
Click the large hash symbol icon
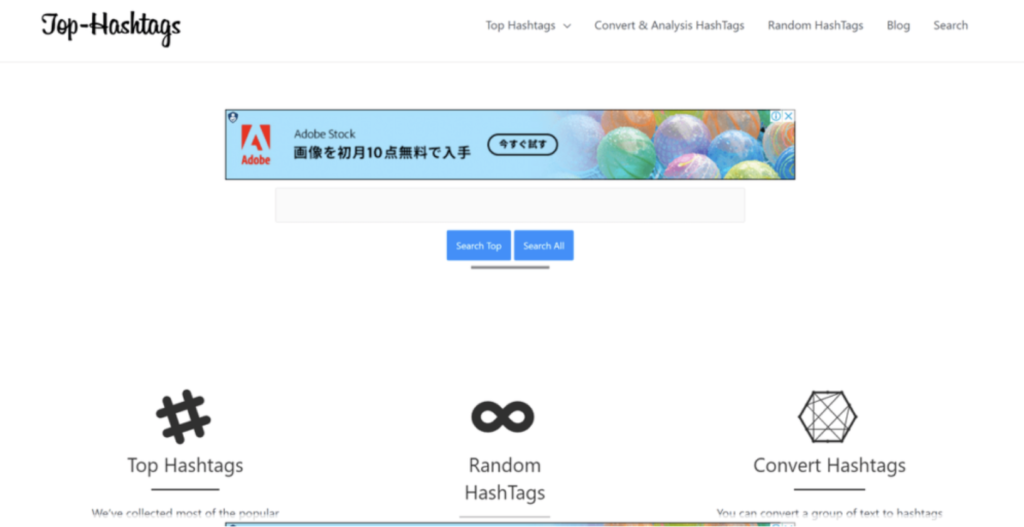click(x=183, y=416)
